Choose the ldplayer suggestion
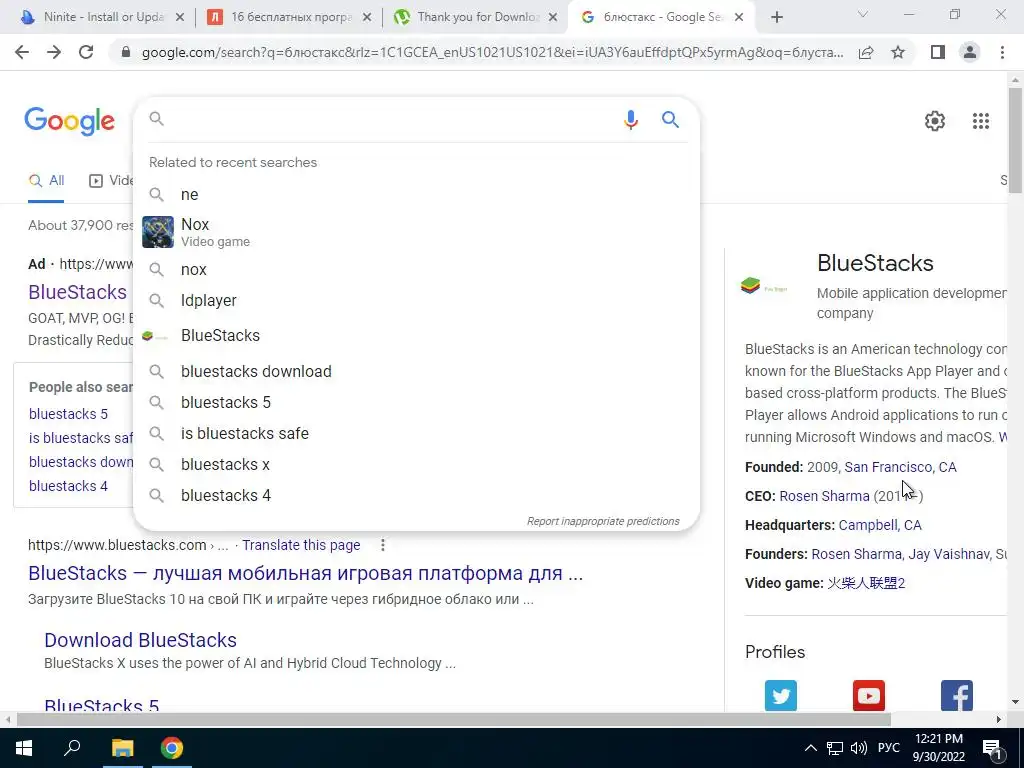The width and height of the screenshot is (1024, 768). pos(416,300)
